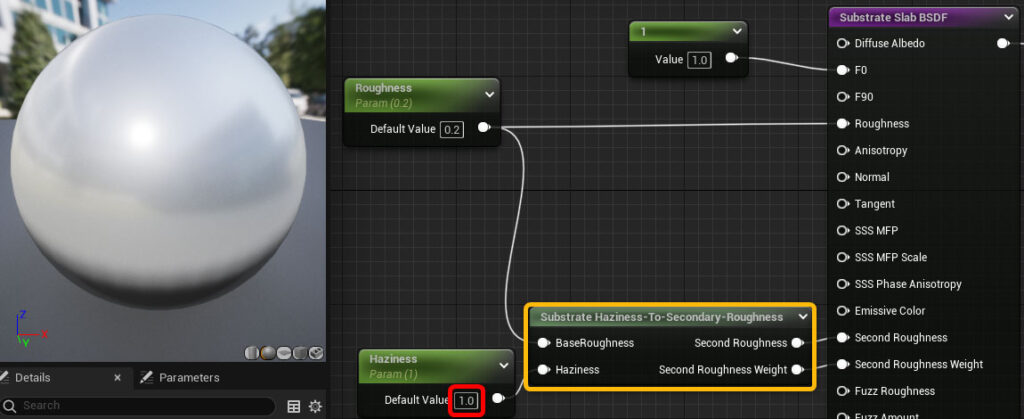Open the Details table view icon
1024x419 pixels.
click(293, 407)
